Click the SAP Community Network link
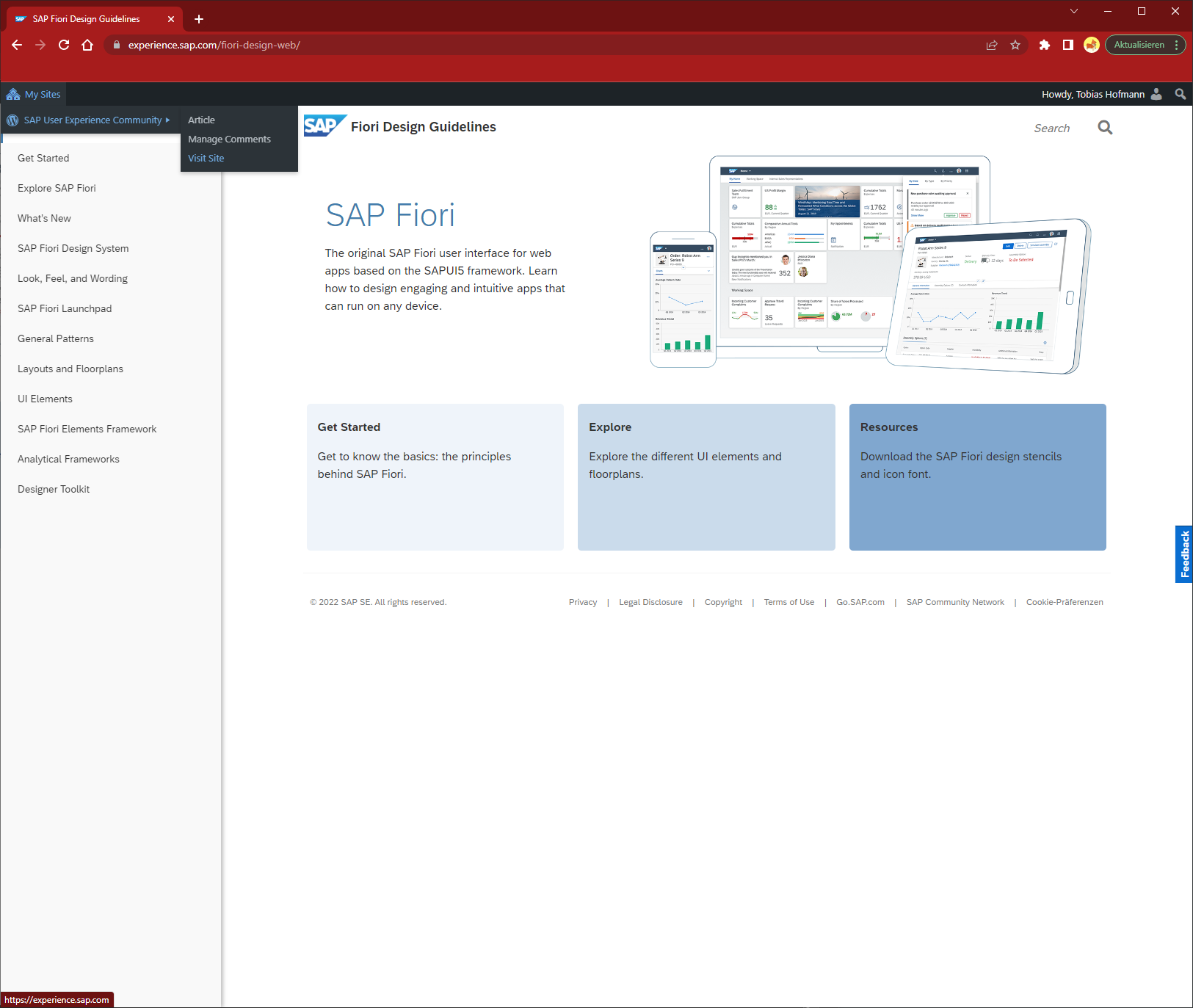 click(x=955, y=602)
